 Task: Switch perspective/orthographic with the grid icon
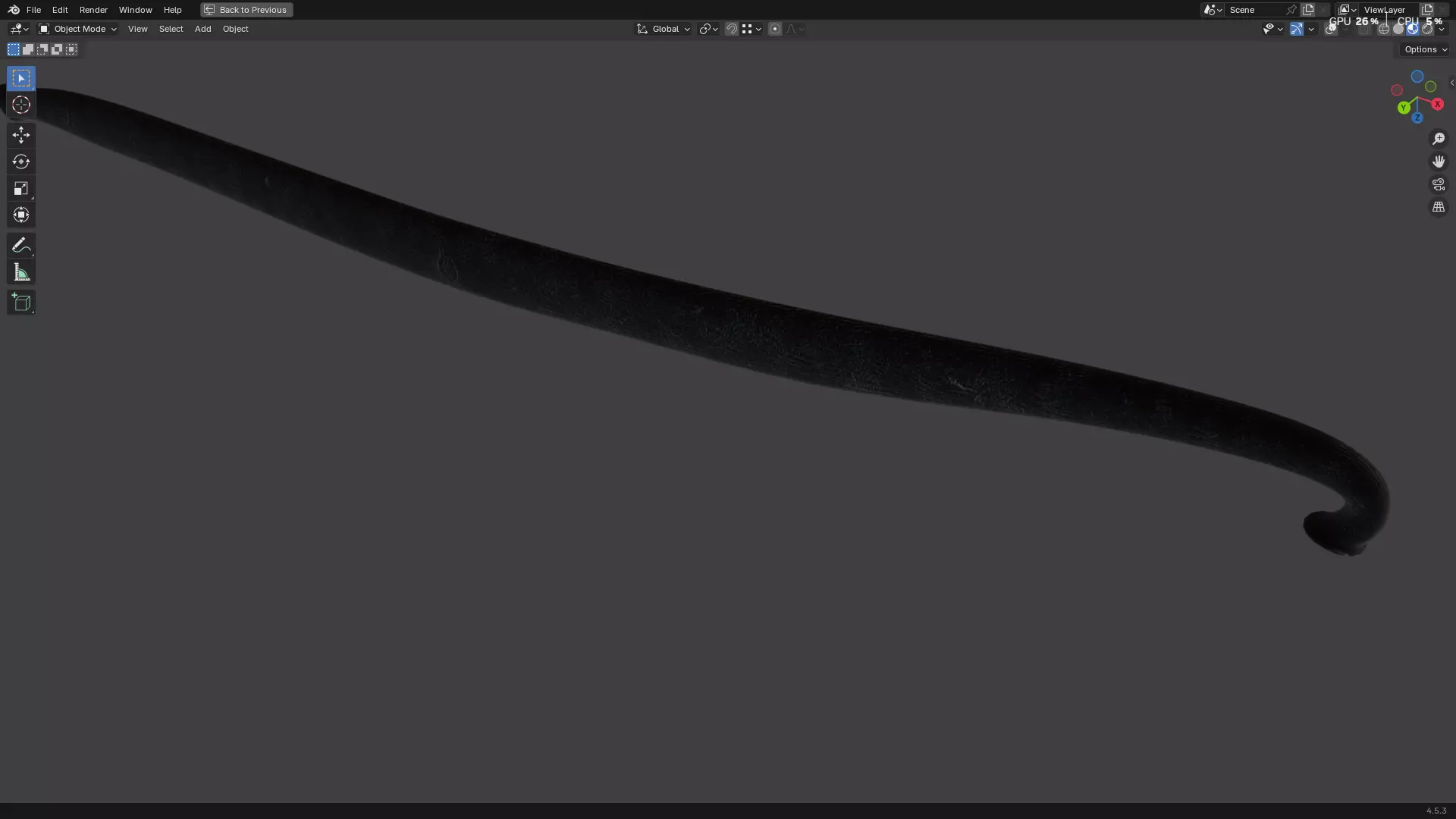[x=1439, y=207]
